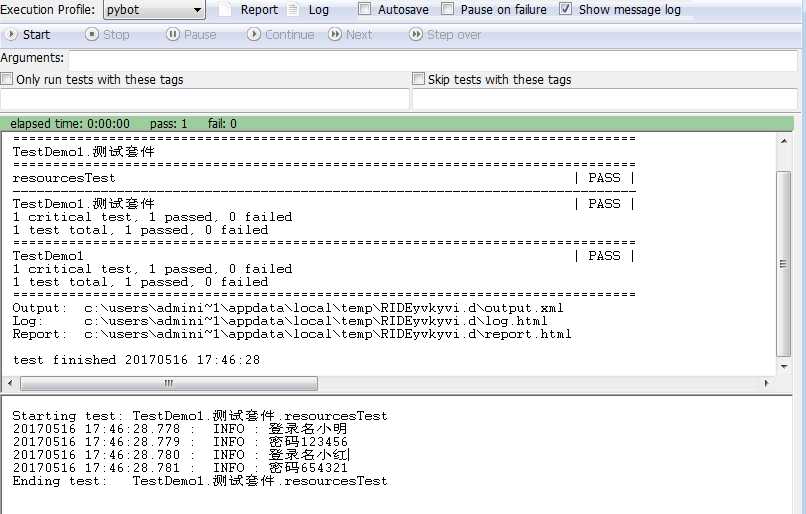Click the vertical scrollbar thumb
This screenshot has width=806, height=514.
click(783, 264)
